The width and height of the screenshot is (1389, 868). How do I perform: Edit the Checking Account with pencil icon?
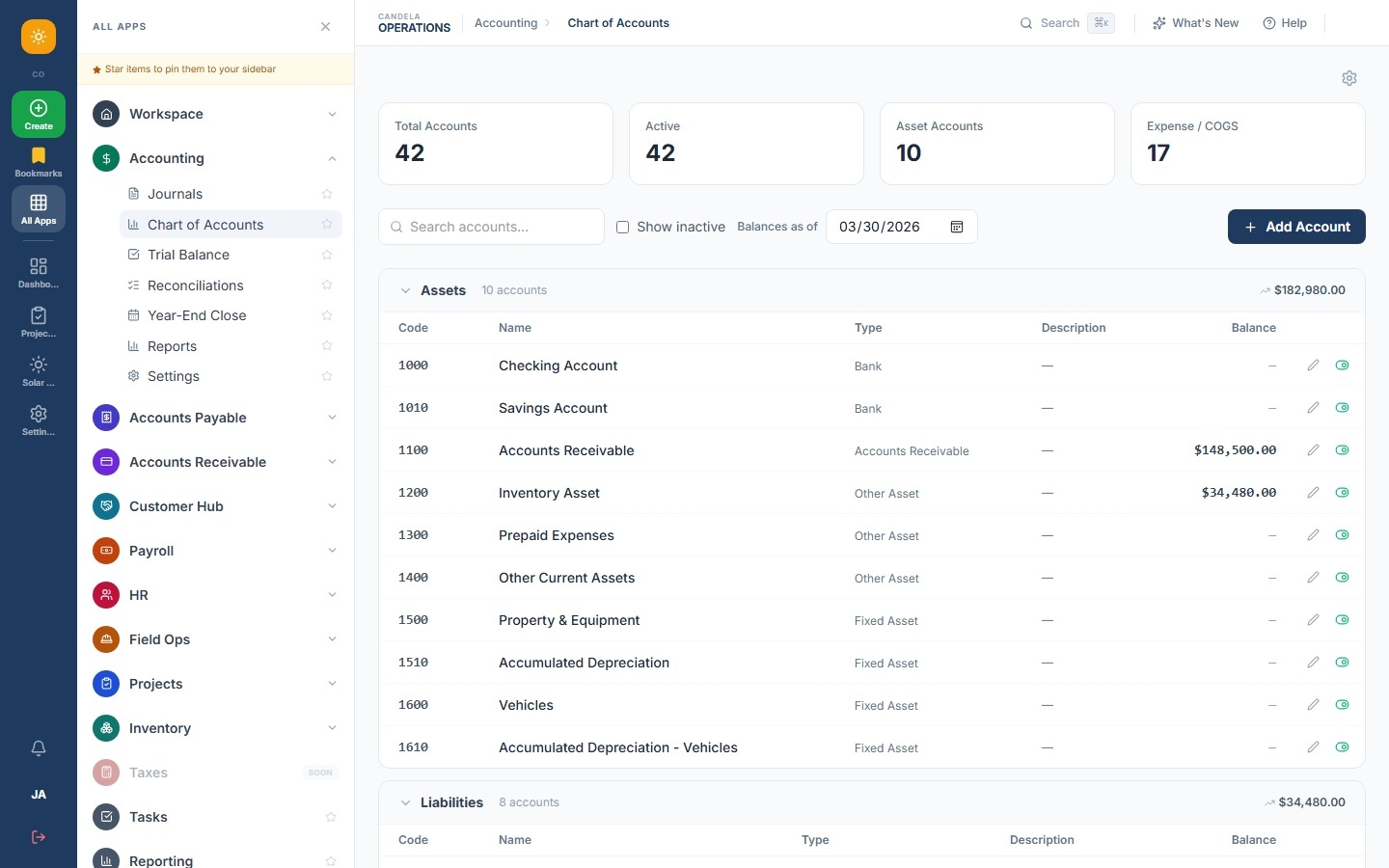pos(1313,366)
